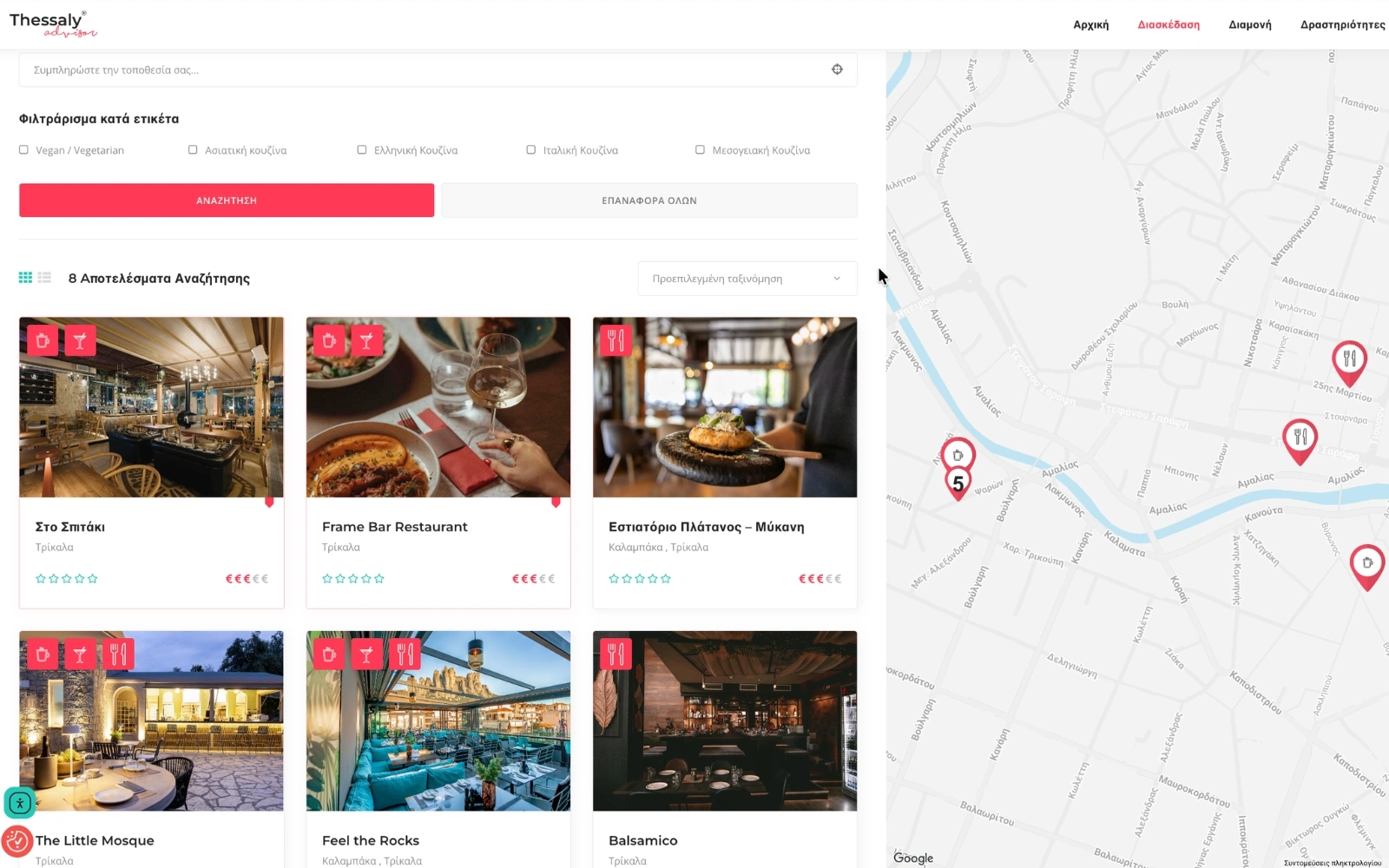Screen dimensions: 1389x868
Task: Open the Στο Σπιτάκι listing title
Action: (x=70, y=527)
